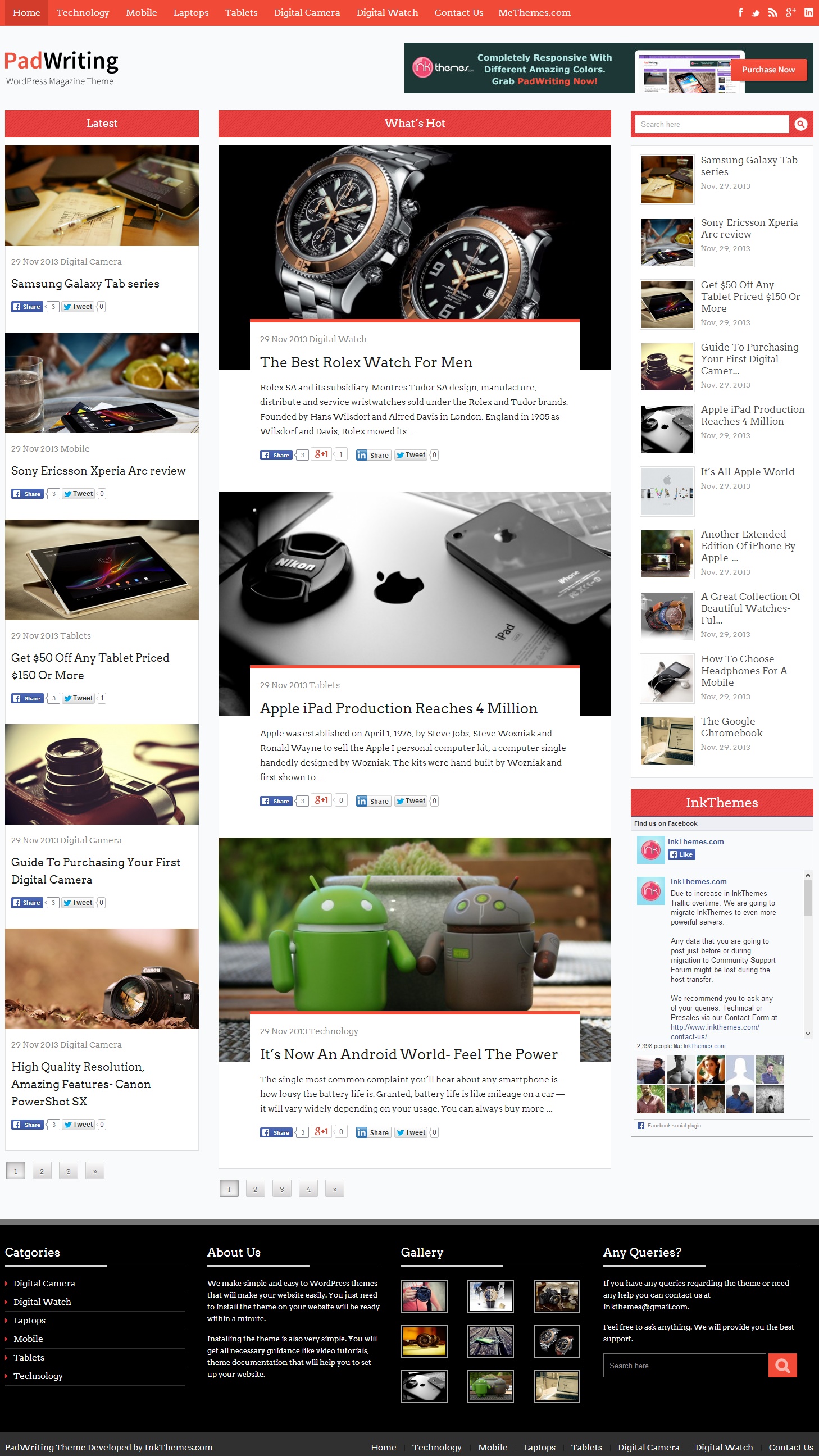Like InkThemes.com on Facebook widget

681,854
